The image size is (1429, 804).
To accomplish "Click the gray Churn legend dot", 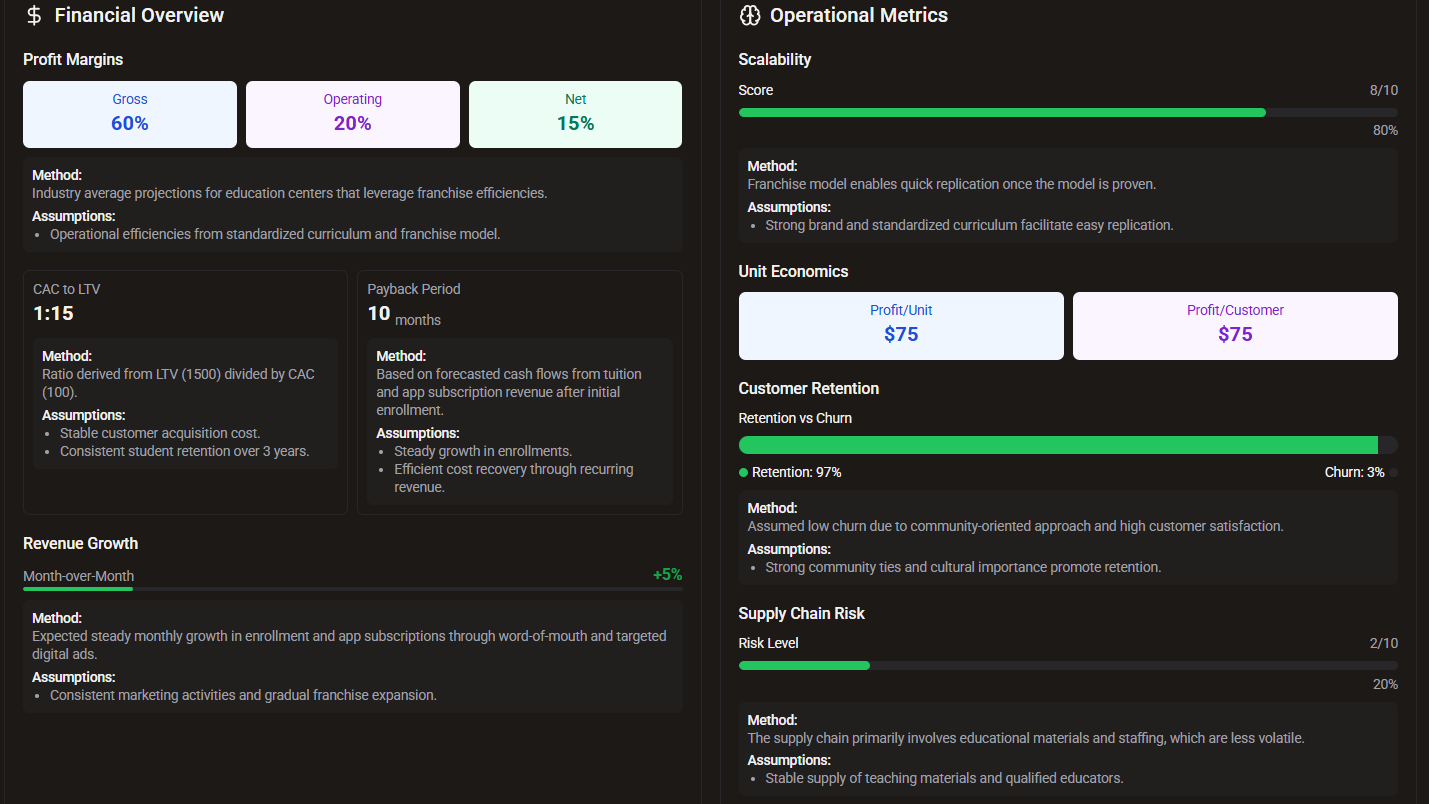I will tap(1394, 471).
